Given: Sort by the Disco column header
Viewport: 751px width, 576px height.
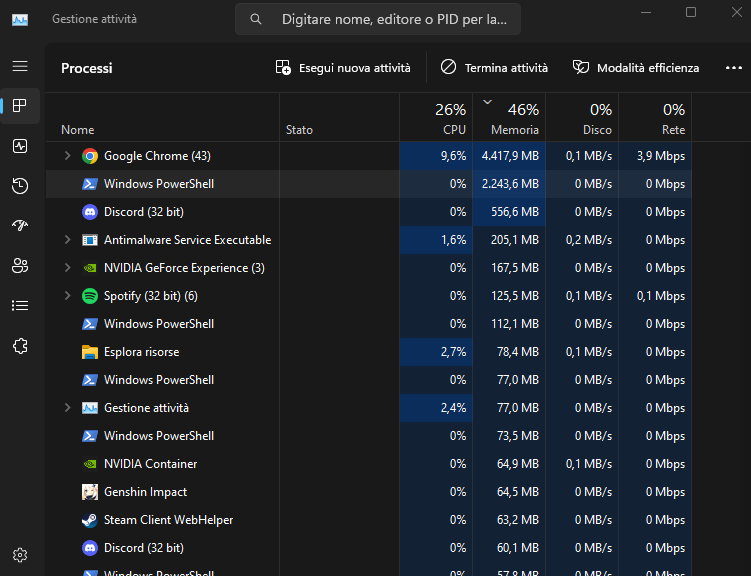Looking at the screenshot, I should coord(582,118).
